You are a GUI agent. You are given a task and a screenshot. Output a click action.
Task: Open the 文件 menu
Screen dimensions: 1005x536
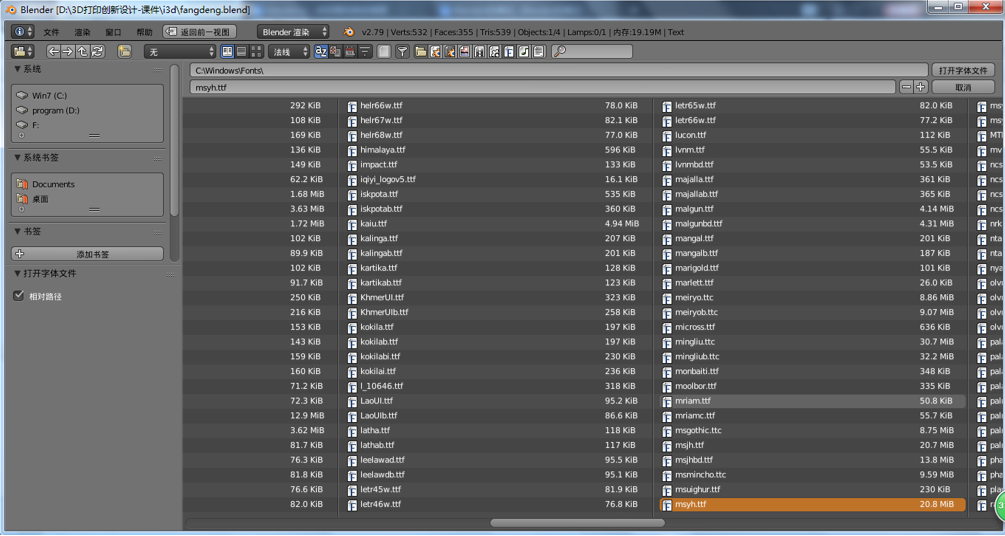pyautogui.click(x=51, y=32)
